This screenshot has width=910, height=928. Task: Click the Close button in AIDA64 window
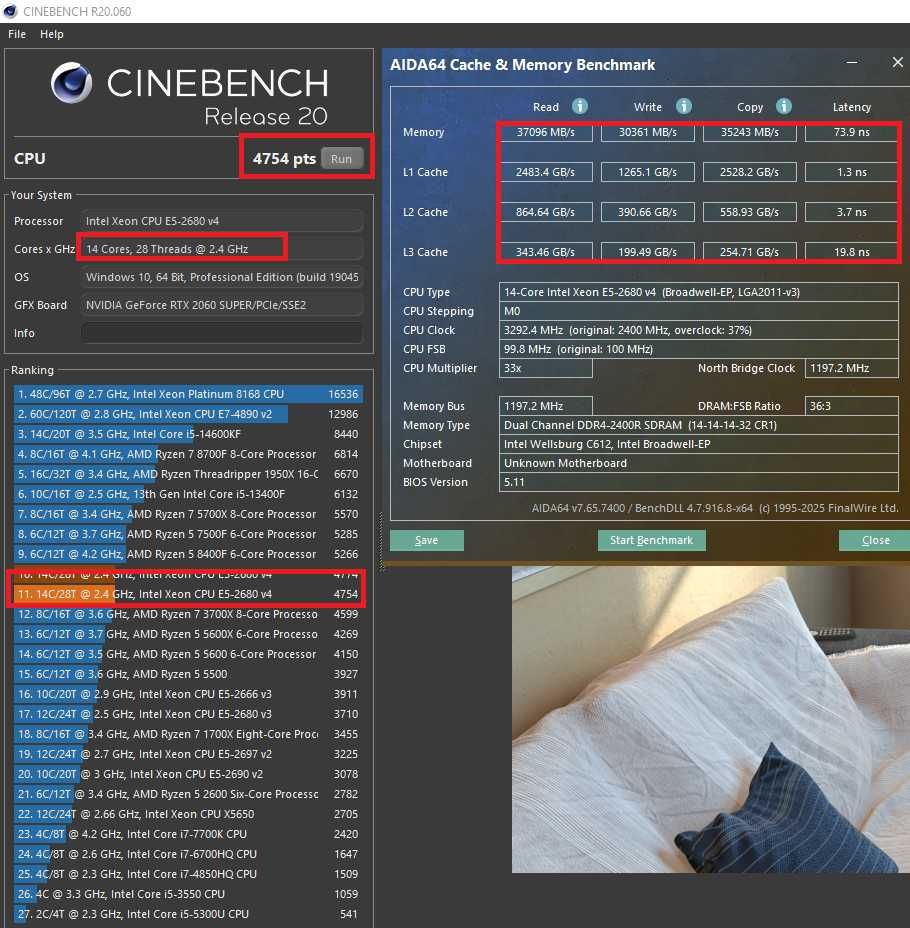pyautogui.click(x=875, y=540)
